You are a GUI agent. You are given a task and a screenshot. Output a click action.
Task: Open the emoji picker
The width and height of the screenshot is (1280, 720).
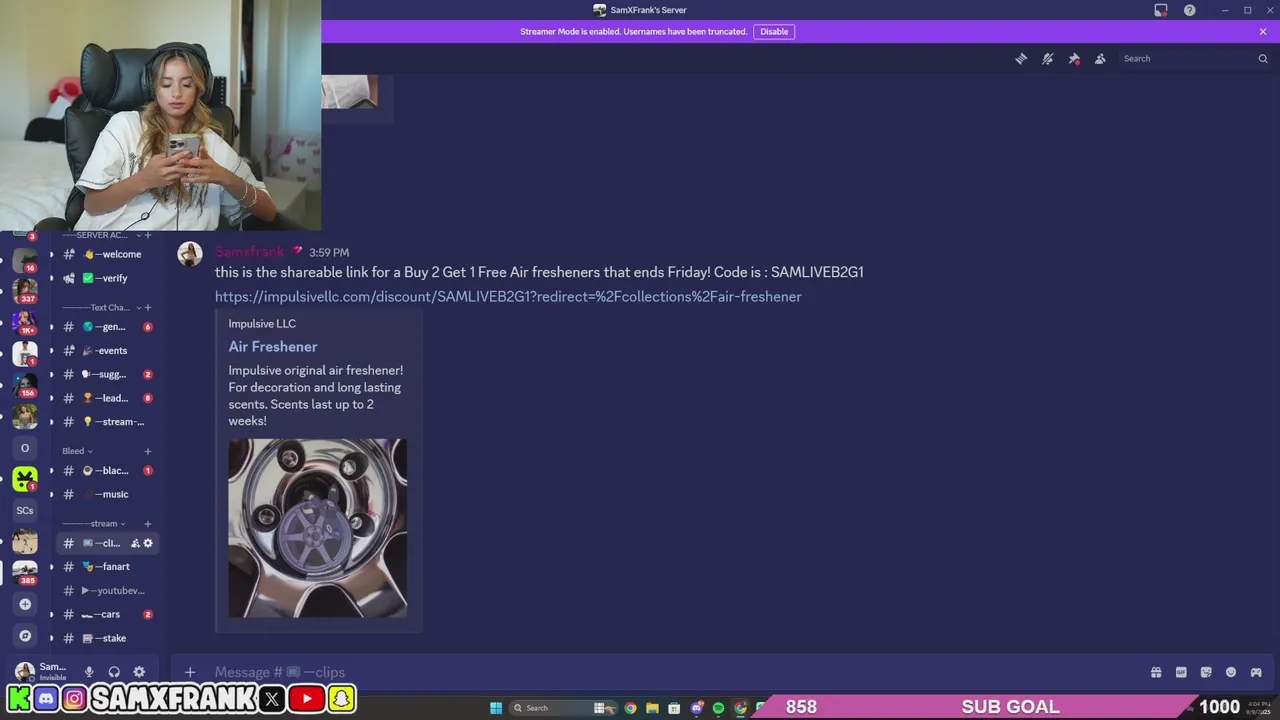point(1231,672)
